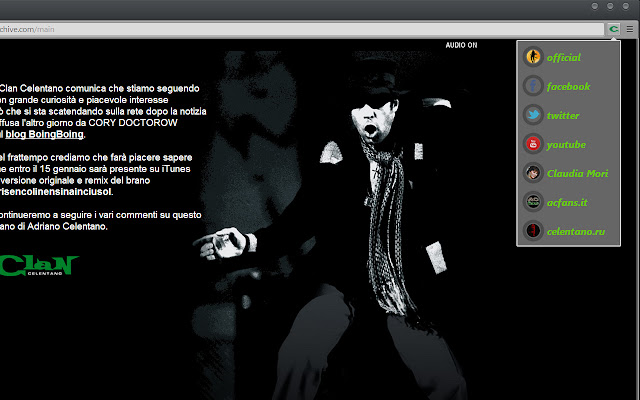Click the Clan Celentano green logo
The image size is (640, 400).
pos(39,266)
